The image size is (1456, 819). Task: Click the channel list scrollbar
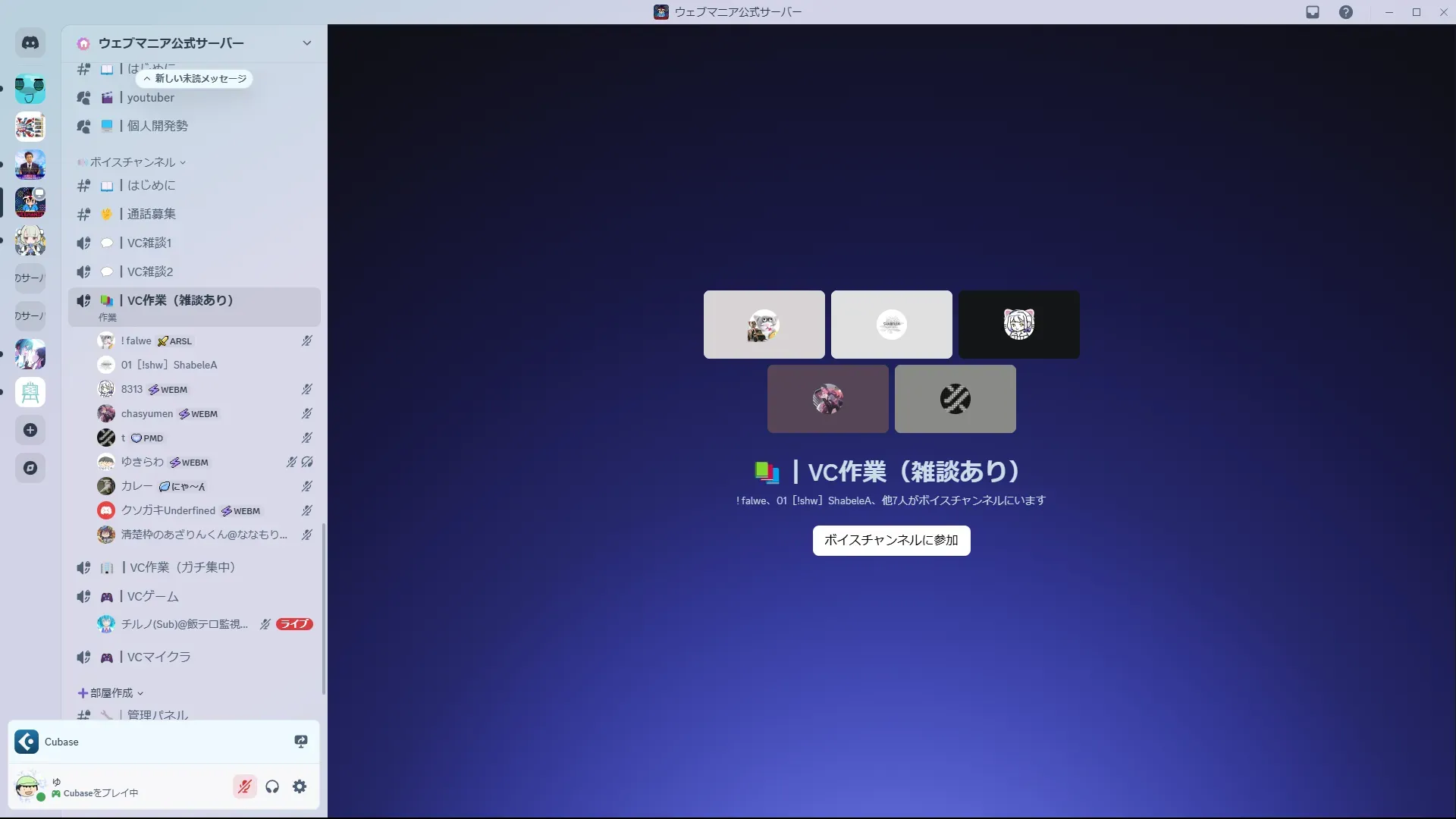click(324, 607)
